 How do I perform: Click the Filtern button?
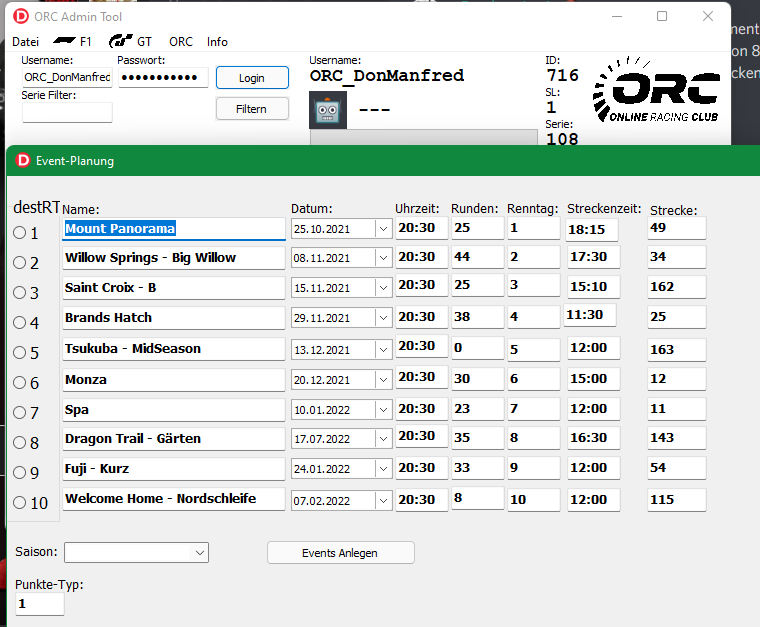[252, 109]
